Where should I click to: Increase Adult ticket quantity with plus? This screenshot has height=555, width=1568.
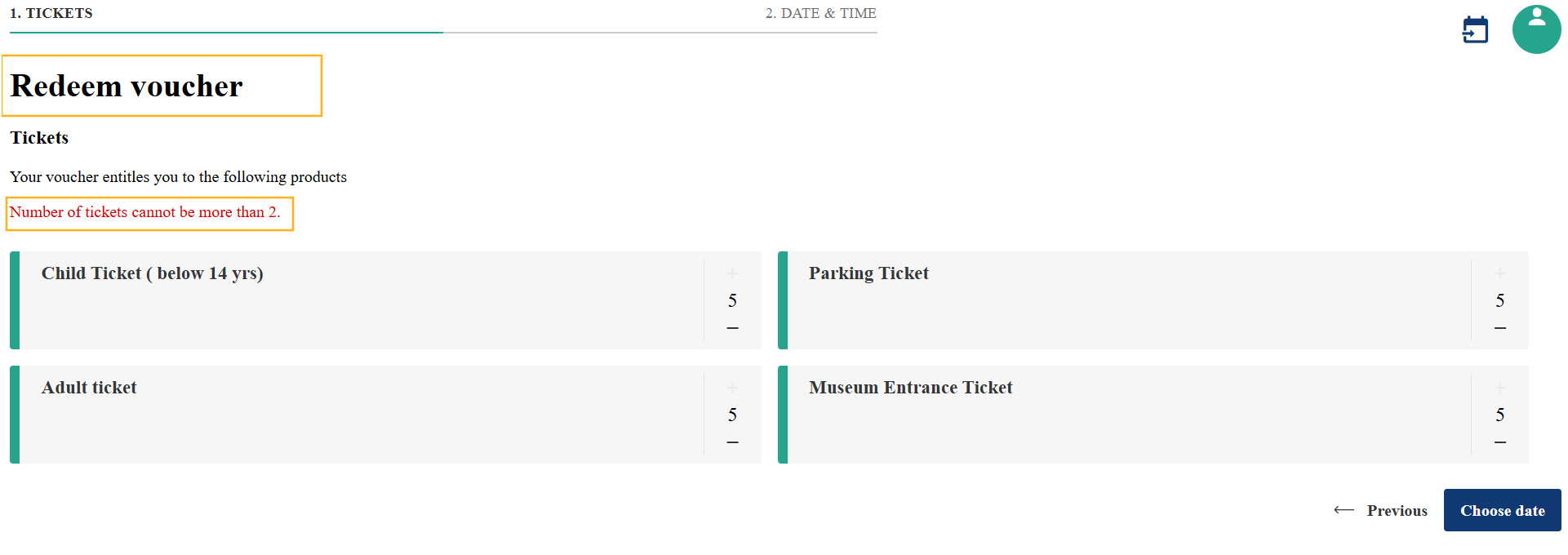tap(732, 388)
